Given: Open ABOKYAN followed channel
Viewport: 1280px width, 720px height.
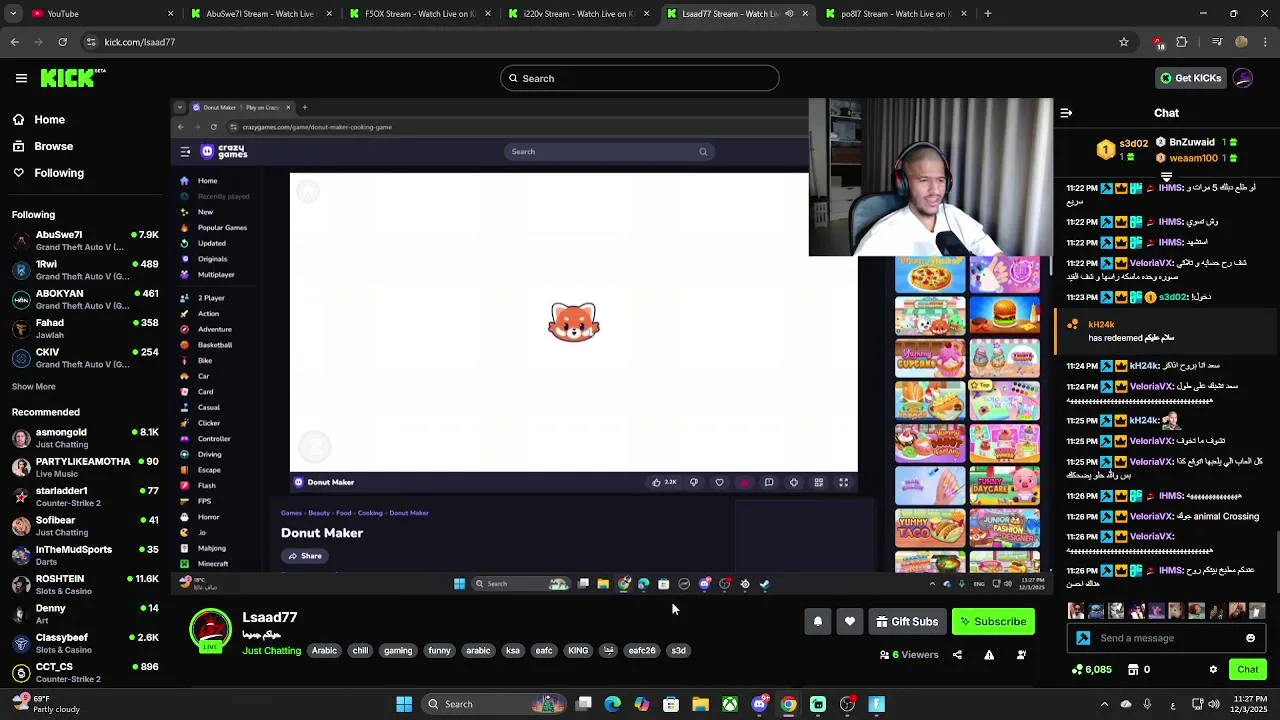Looking at the screenshot, I should click(x=85, y=300).
